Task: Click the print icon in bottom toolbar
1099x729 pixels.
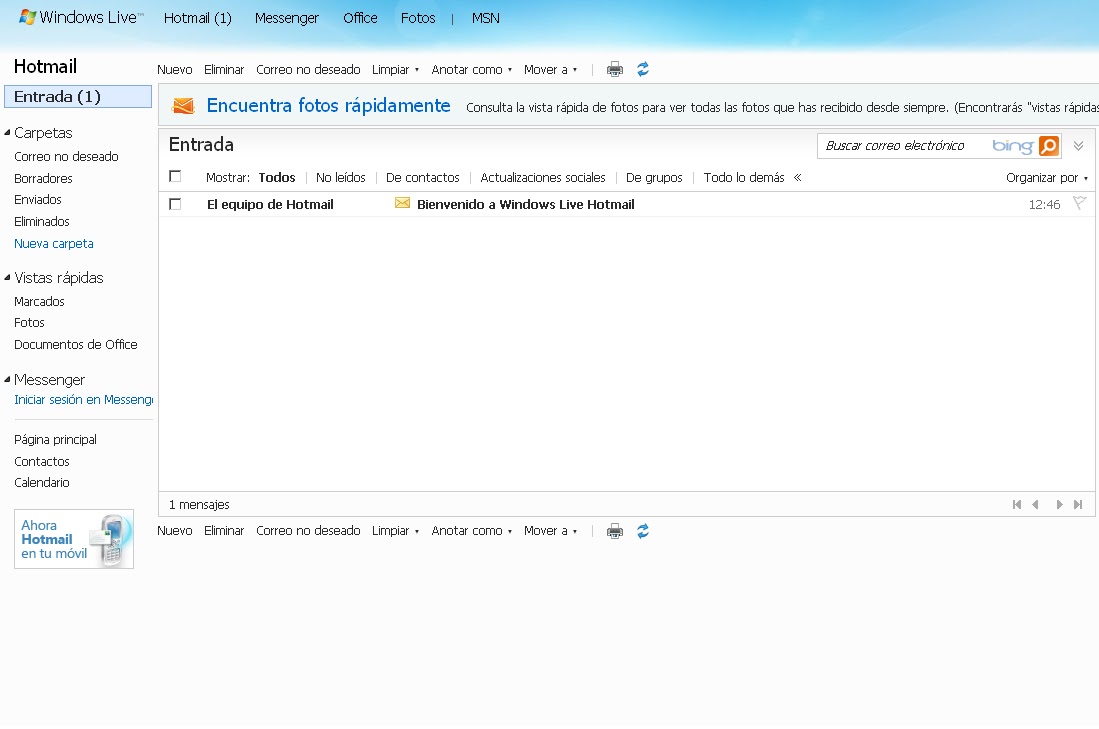Action: point(615,531)
